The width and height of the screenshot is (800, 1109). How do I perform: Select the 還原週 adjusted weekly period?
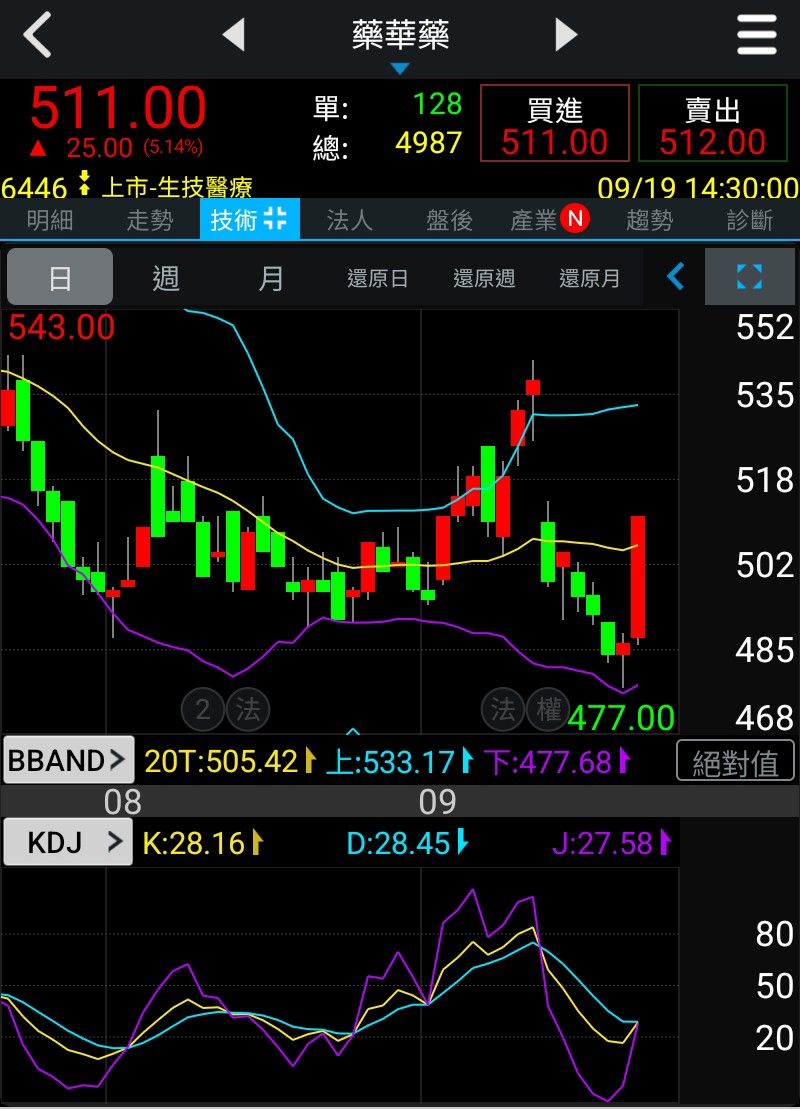(484, 278)
